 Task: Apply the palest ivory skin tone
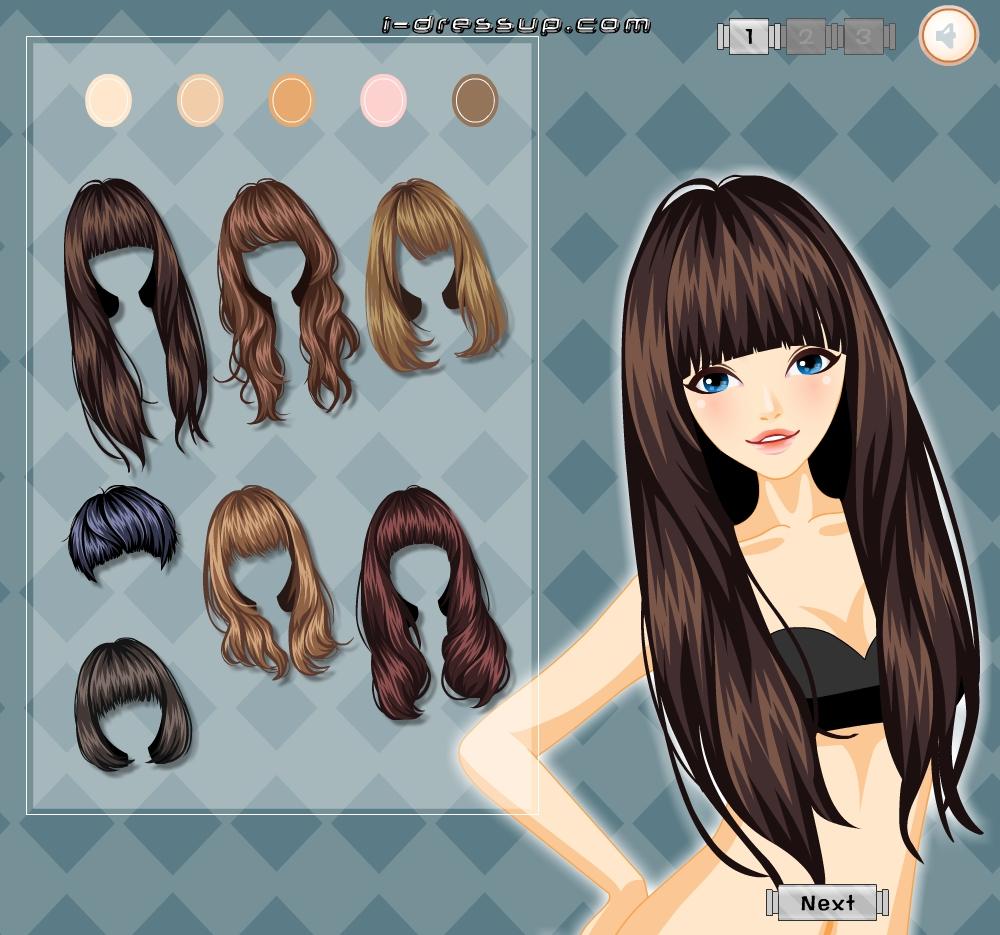click(108, 101)
